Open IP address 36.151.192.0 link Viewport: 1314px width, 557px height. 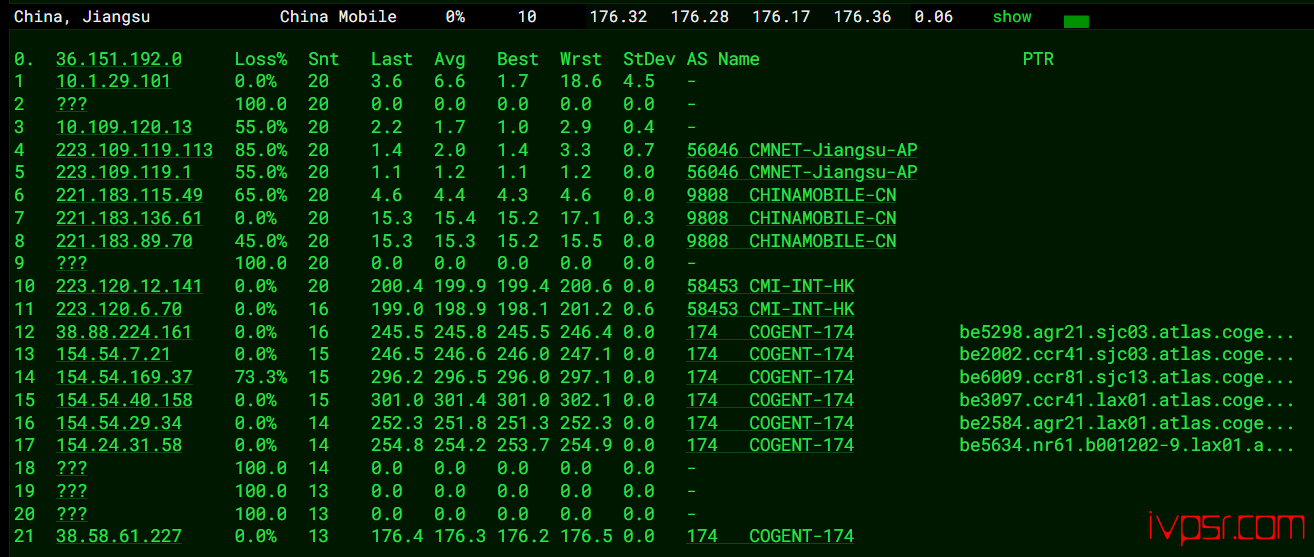119,59
